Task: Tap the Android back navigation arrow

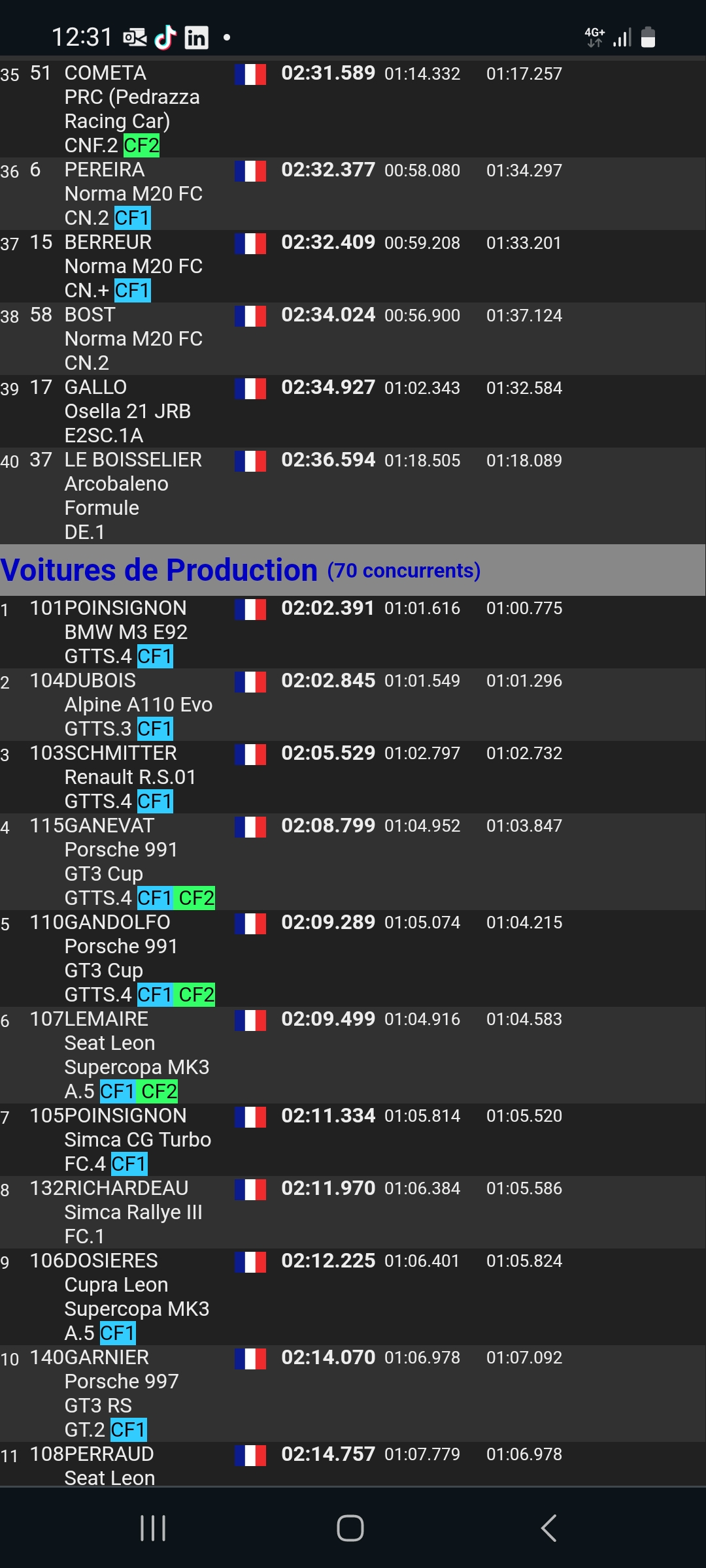Action: [549, 1528]
